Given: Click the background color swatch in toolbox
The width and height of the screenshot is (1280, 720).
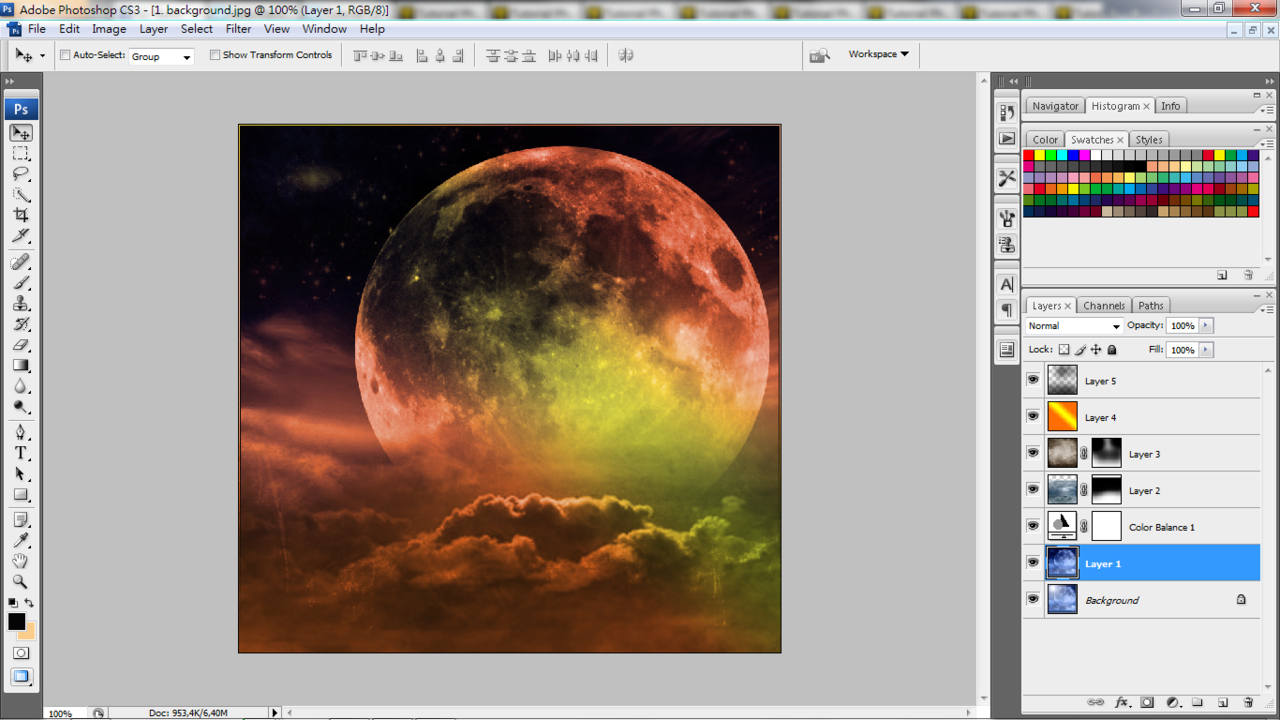Looking at the screenshot, I should coord(30,634).
